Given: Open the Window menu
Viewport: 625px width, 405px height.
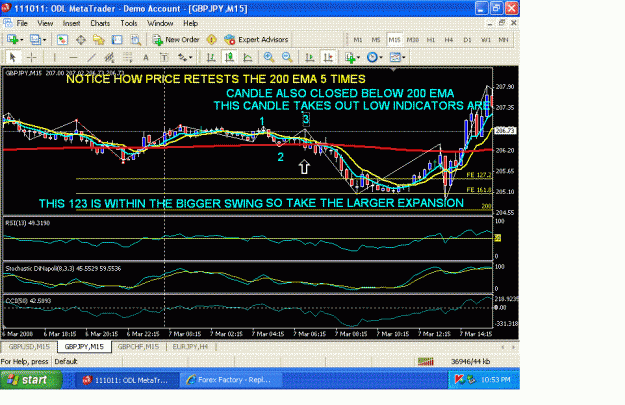Looking at the screenshot, I should point(160,23).
